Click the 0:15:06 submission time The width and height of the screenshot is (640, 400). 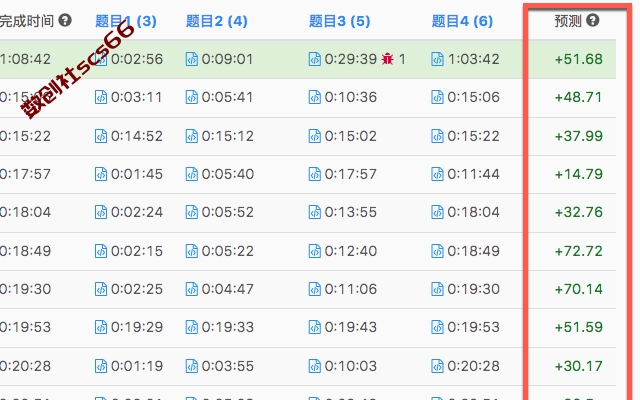pyautogui.click(x=473, y=97)
